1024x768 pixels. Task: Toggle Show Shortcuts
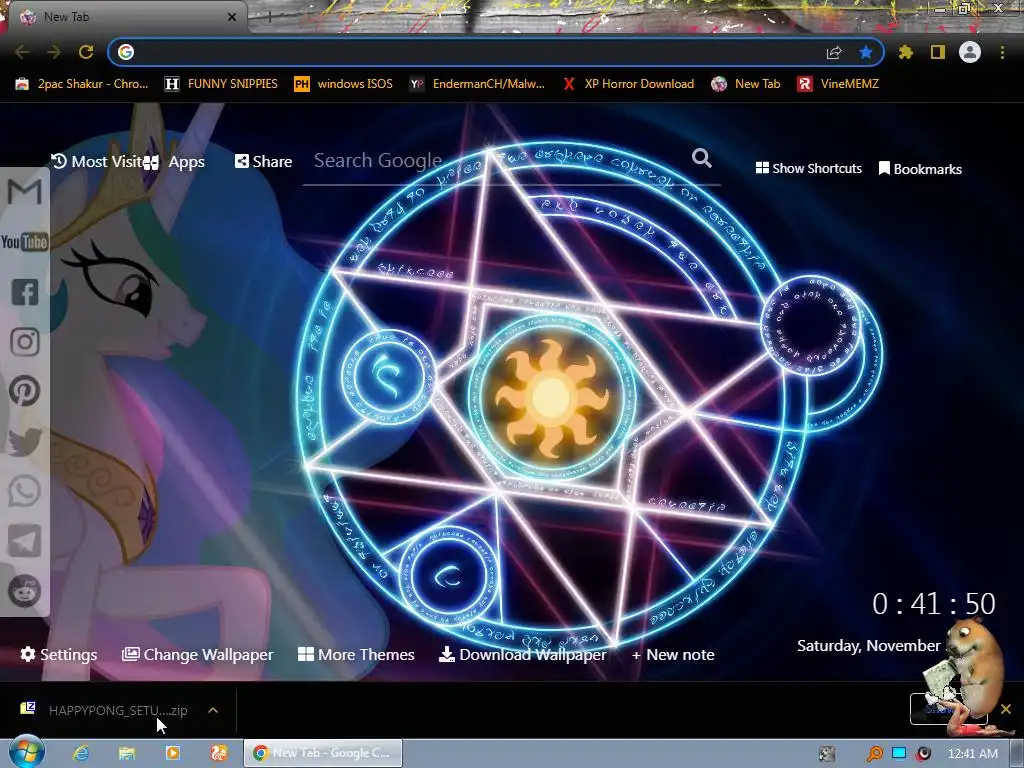pyautogui.click(x=808, y=168)
